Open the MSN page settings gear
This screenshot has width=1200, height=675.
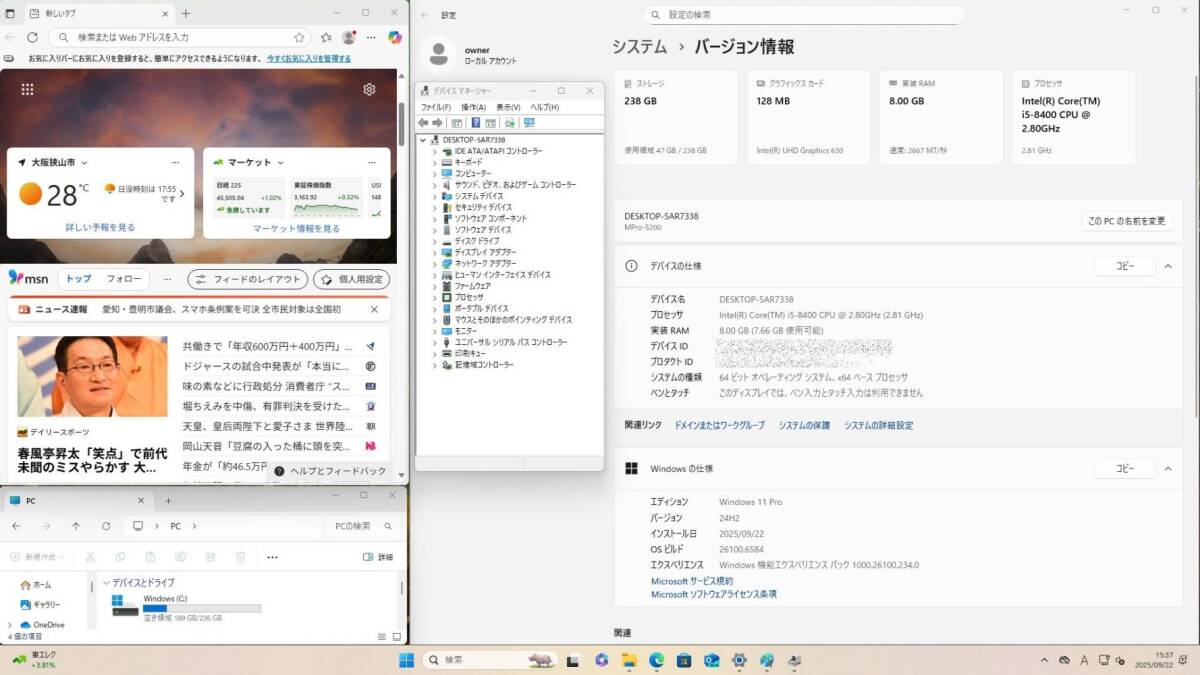[369, 89]
